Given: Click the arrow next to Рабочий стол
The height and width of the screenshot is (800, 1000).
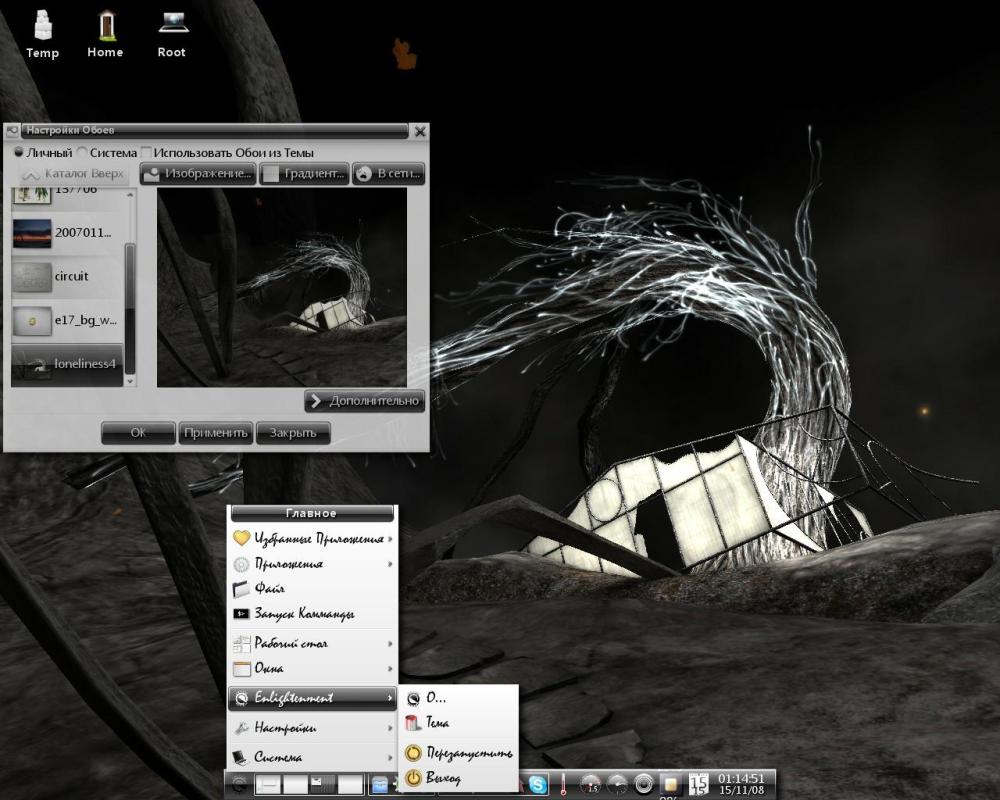Looking at the screenshot, I should point(390,644).
